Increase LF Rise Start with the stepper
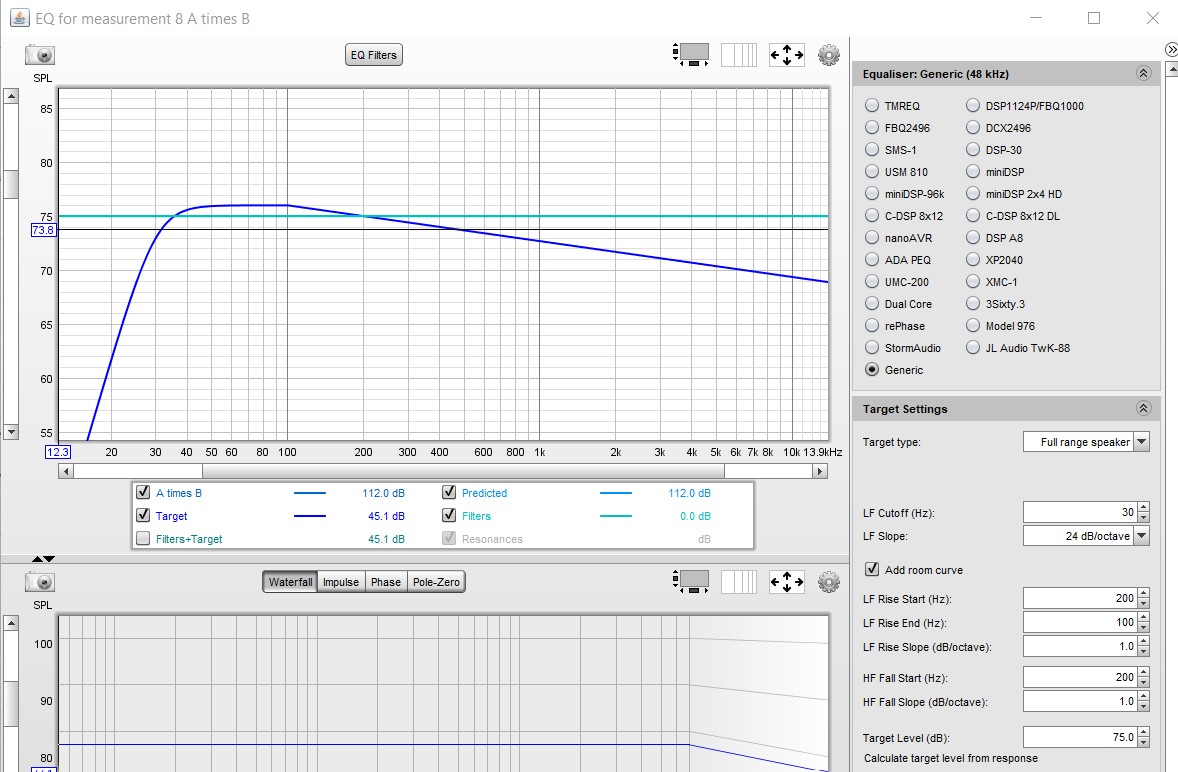The width and height of the screenshot is (1178, 772). 1143,594
